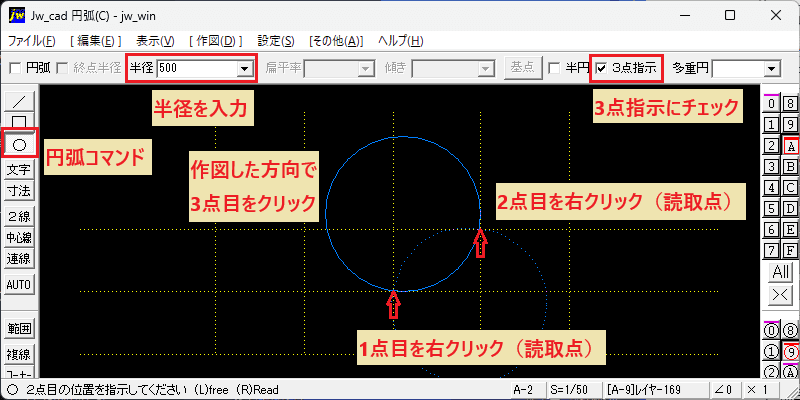Expand the 多重円 dropdown arrow
The image size is (800, 400).
click(x=771, y=68)
